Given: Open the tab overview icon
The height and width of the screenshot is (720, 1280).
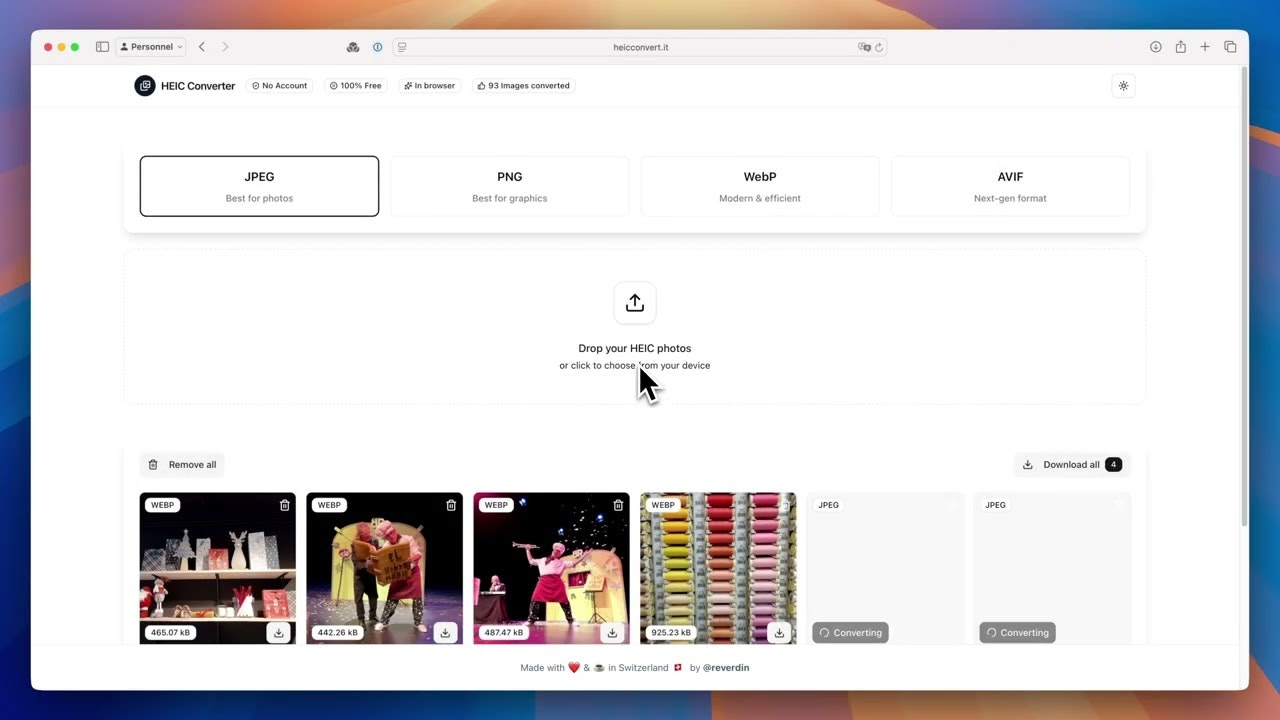Looking at the screenshot, I should [x=1231, y=46].
